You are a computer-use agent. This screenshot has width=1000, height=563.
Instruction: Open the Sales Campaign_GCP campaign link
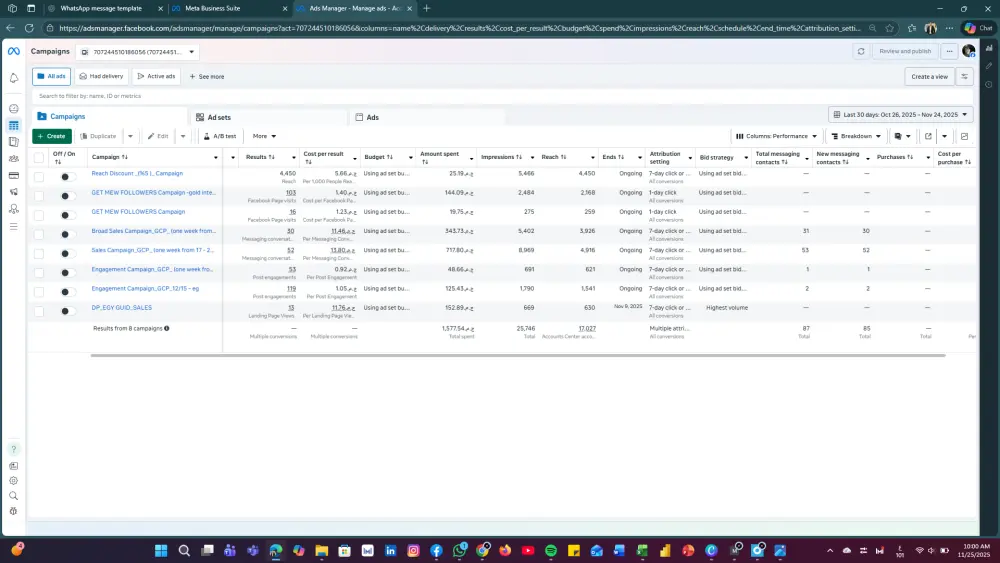[152, 250]
